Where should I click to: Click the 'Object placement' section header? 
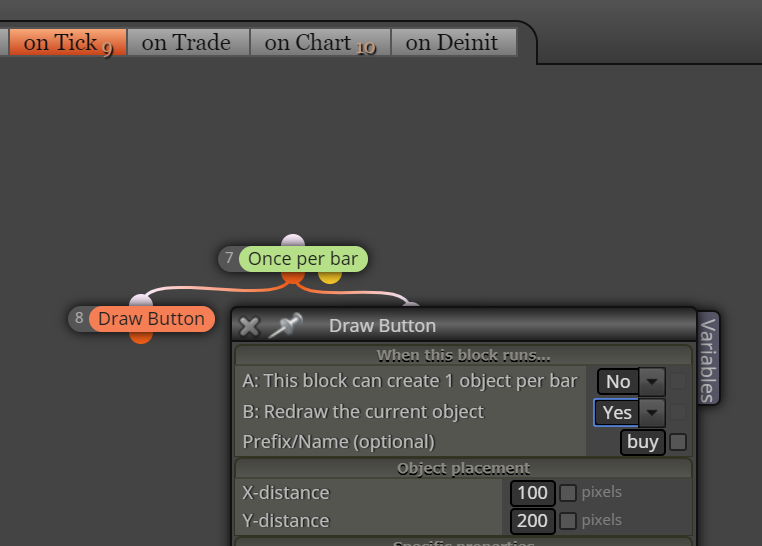(463, 468)
